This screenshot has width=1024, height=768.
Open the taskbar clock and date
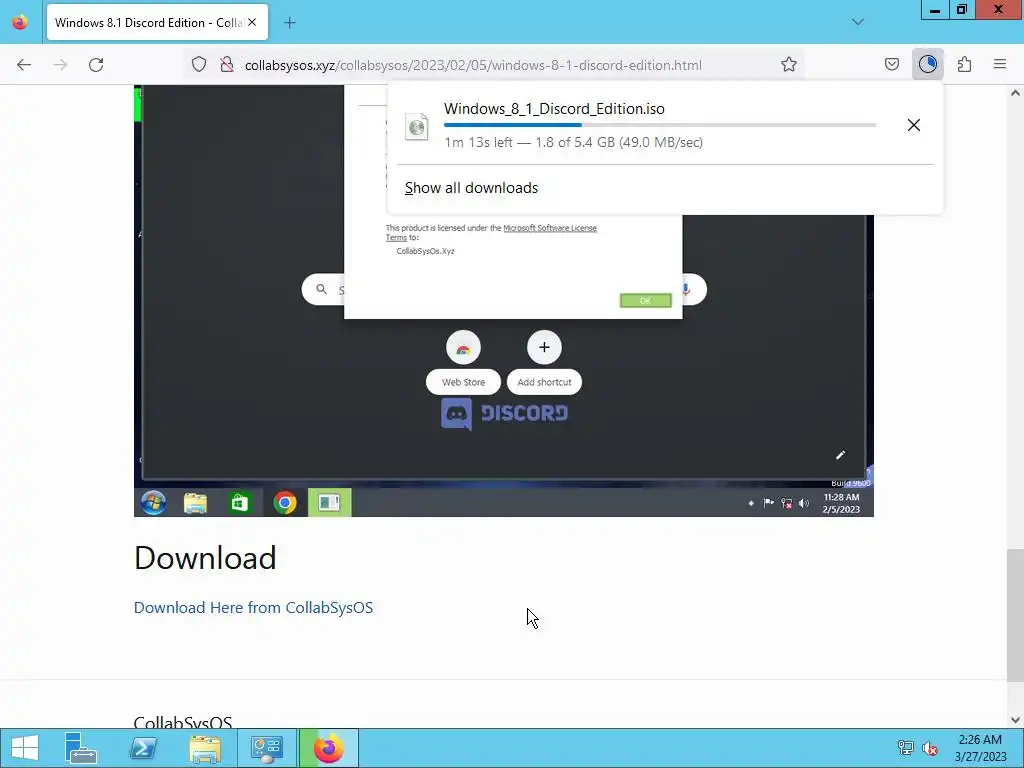point(980,748)
